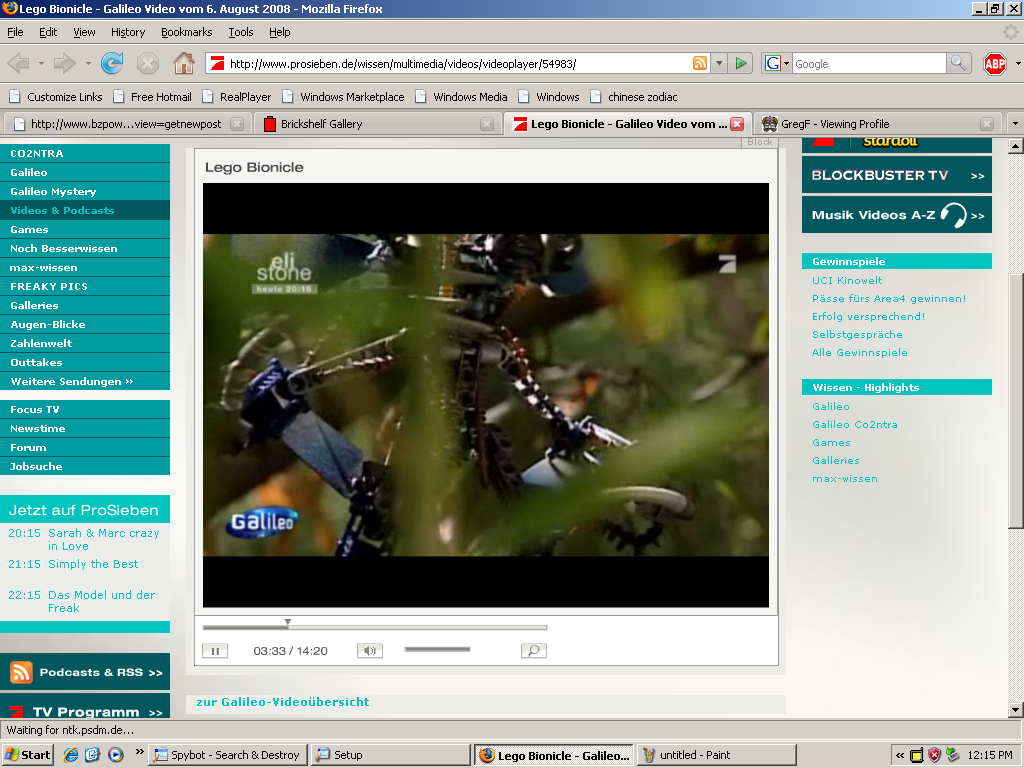The width and height of the screenshot is (1024, 768).
Task: Click into the Google search field
Action: (x=868, y=63)
